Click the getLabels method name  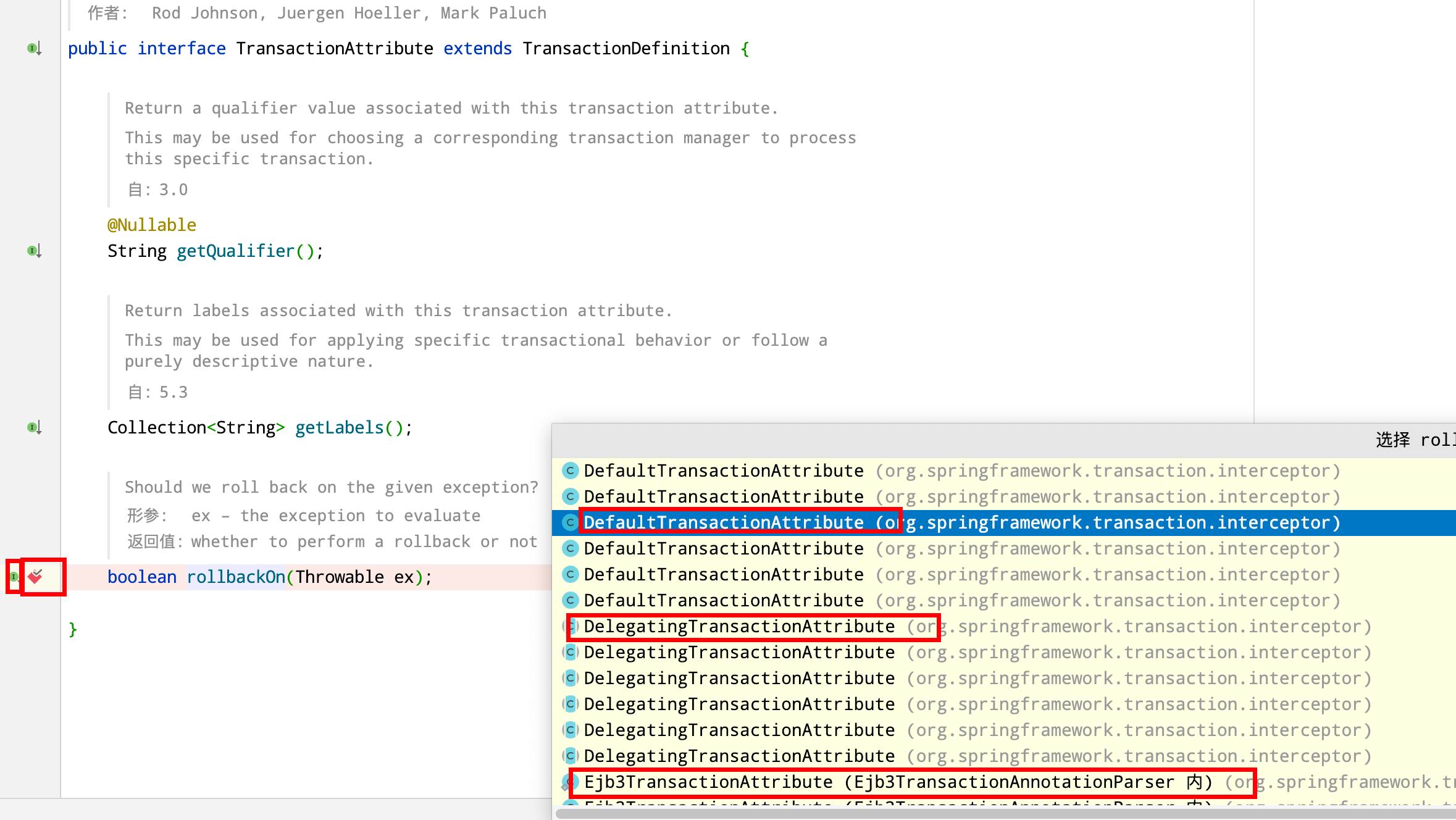(x=340, y=428)
